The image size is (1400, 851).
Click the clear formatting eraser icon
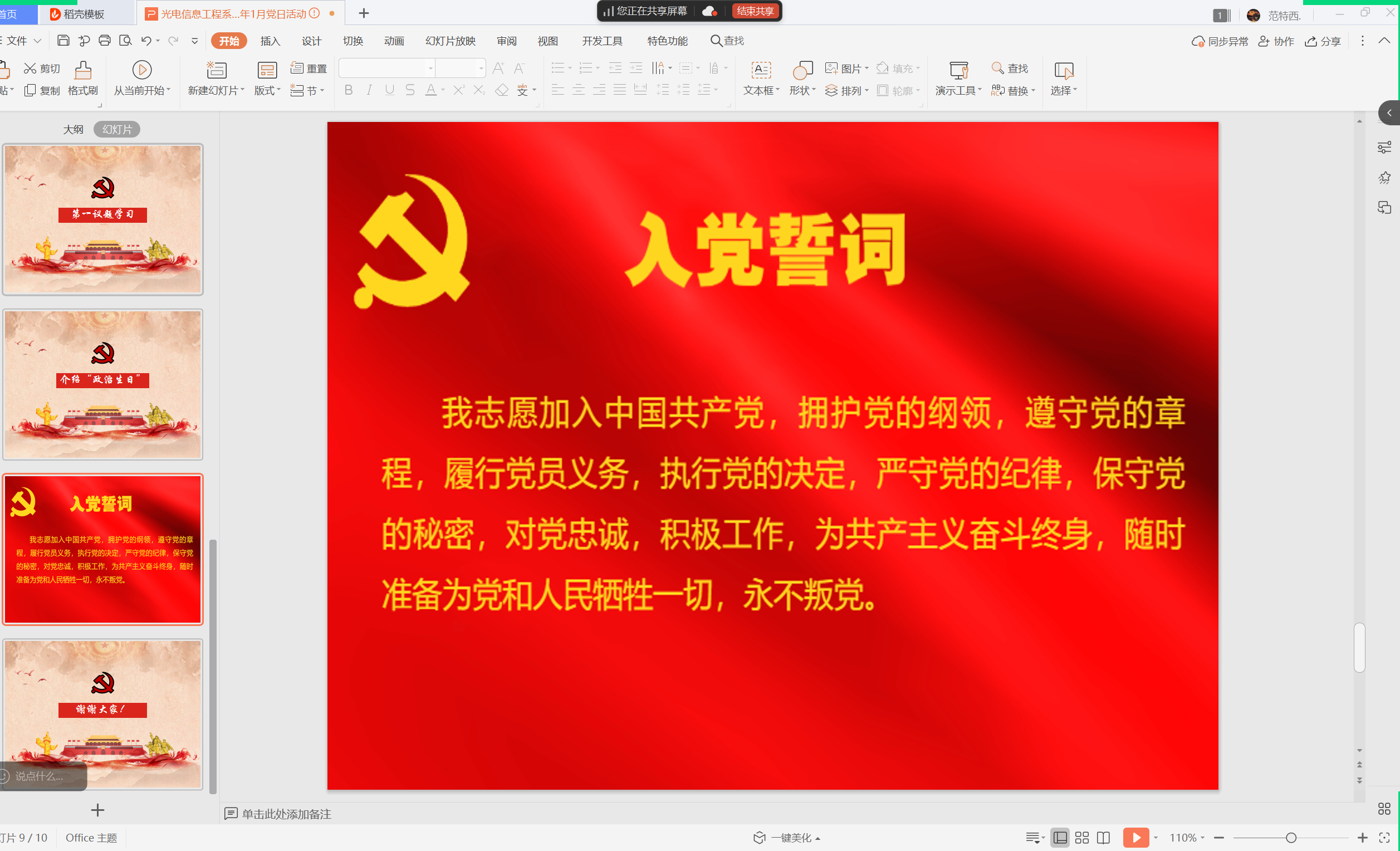click(x=502, y=90)
